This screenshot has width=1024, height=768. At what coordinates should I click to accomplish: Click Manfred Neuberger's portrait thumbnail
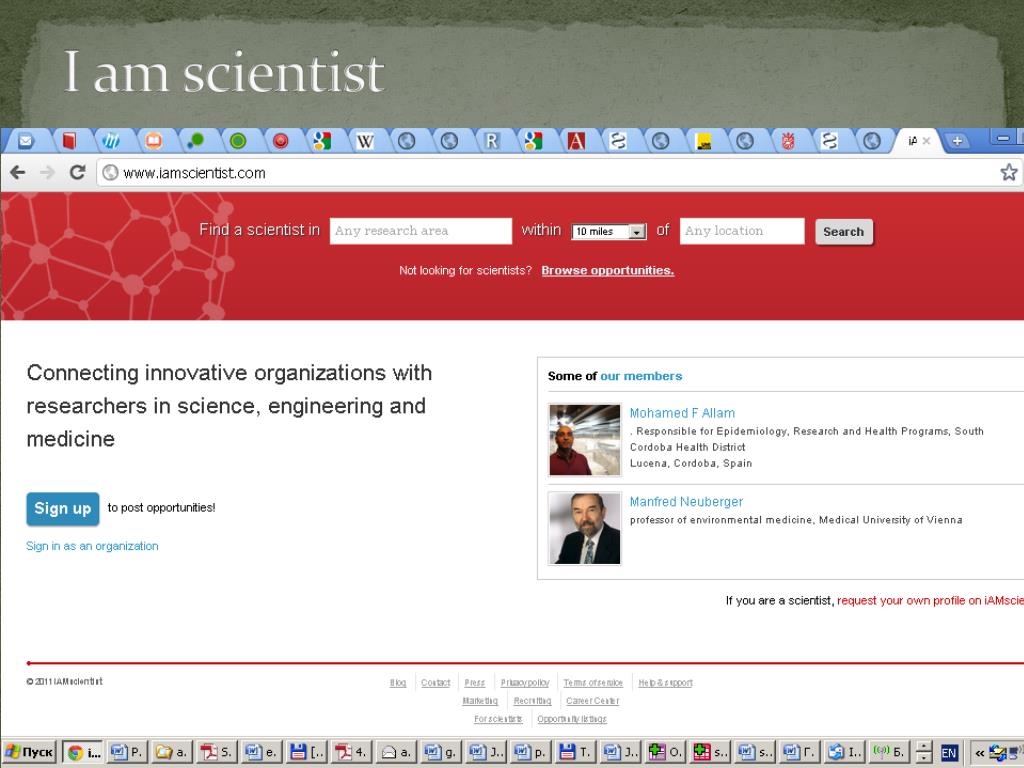click(584, 528)
